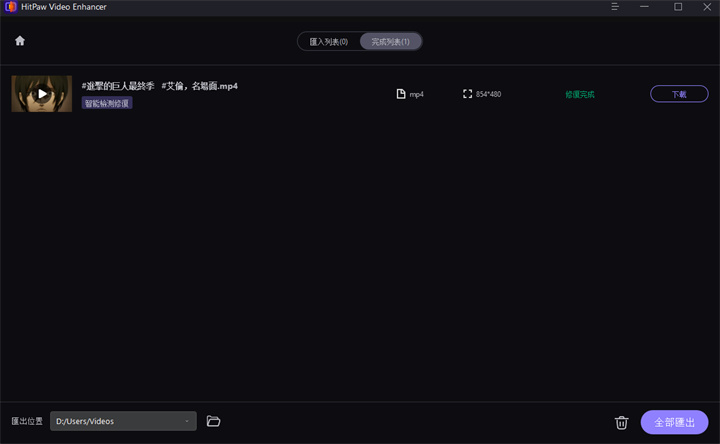Switch to the 完成列表(1) tab

tap(390, 42)
